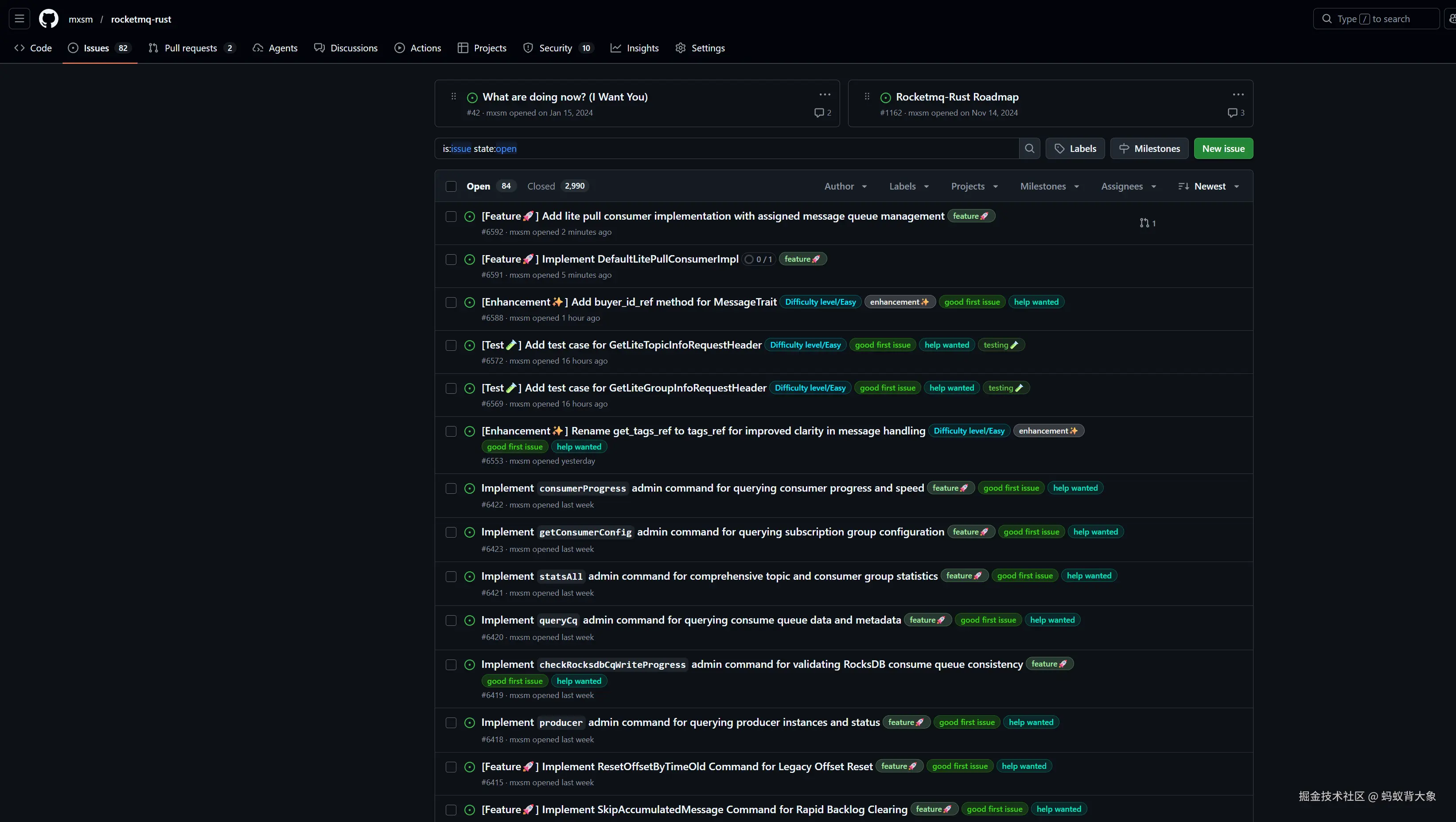The image size is (1456, 822).
Task: Open three-dot menu on 'What are doing now?' card
Action: 825,95
